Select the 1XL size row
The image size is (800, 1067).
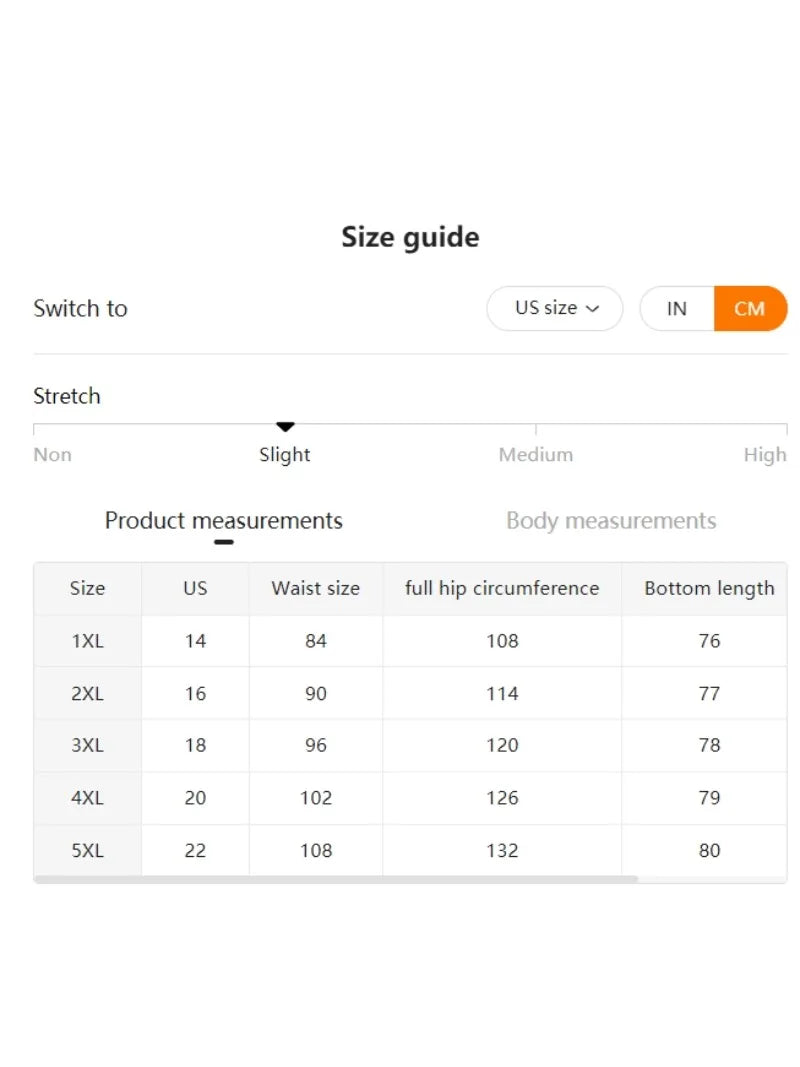[87, 641]
